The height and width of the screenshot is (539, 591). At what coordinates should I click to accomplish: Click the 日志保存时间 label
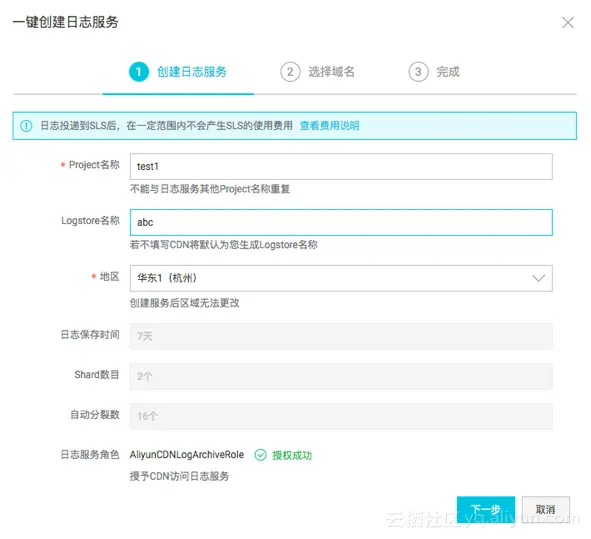click(90, 335)
